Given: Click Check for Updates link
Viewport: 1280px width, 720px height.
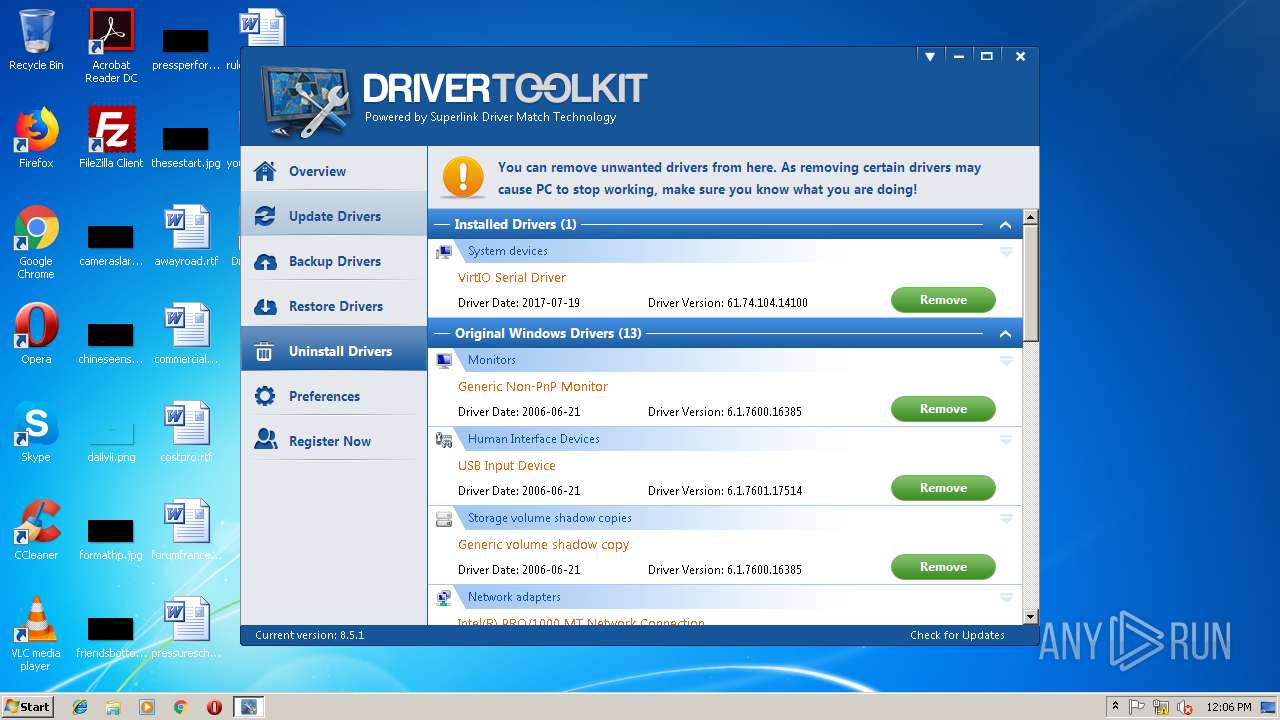Looking at the screenshot, I should 957,635.
